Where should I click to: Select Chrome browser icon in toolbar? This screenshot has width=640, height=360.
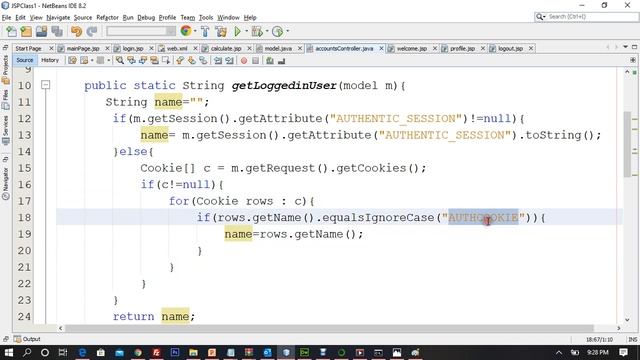186,31
